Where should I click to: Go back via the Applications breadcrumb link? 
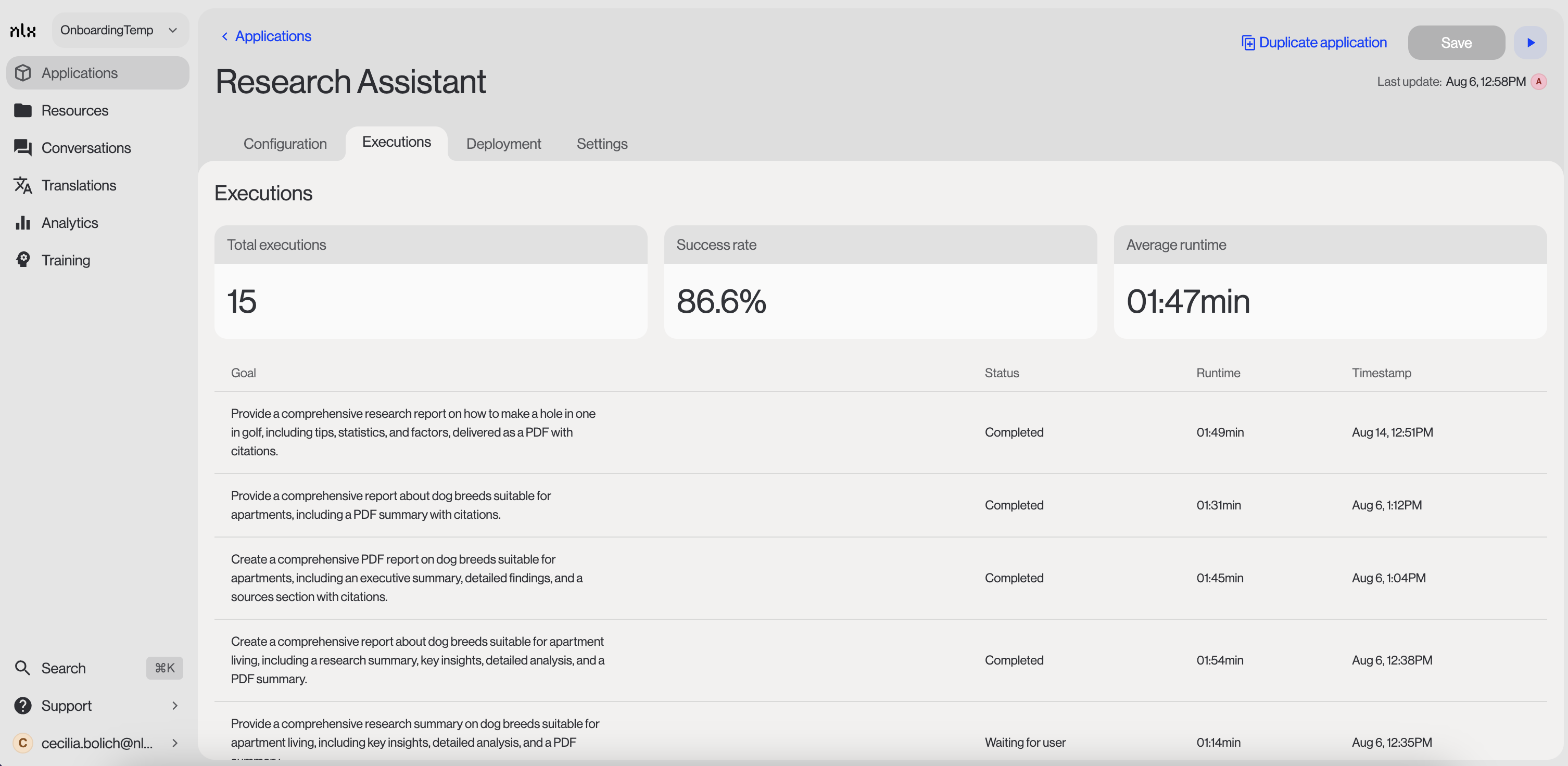(272, 36)
